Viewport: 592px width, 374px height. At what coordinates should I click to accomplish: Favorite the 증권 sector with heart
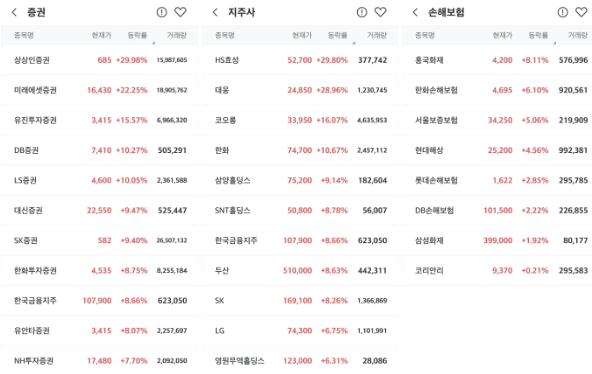point(180,12)
